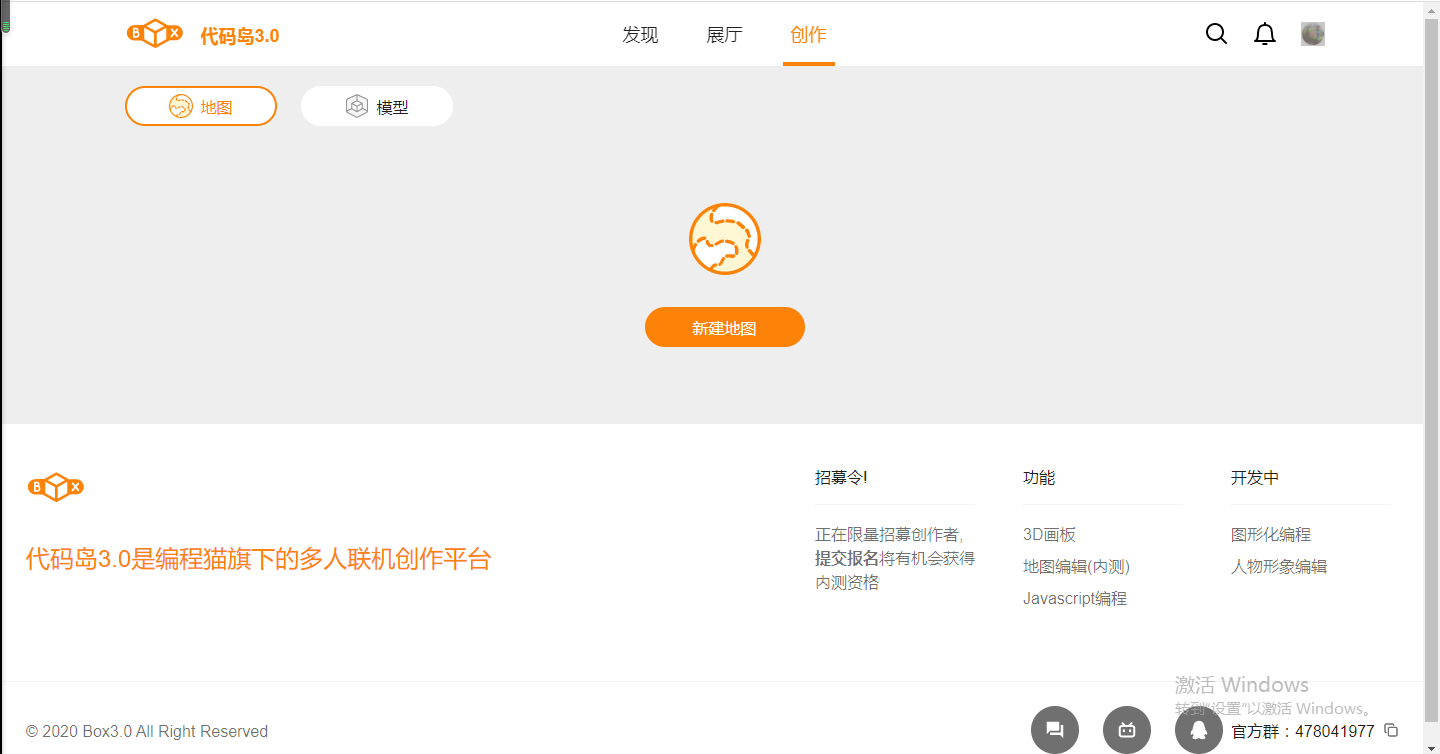Click the 新建地图 button

click(725, 327)
